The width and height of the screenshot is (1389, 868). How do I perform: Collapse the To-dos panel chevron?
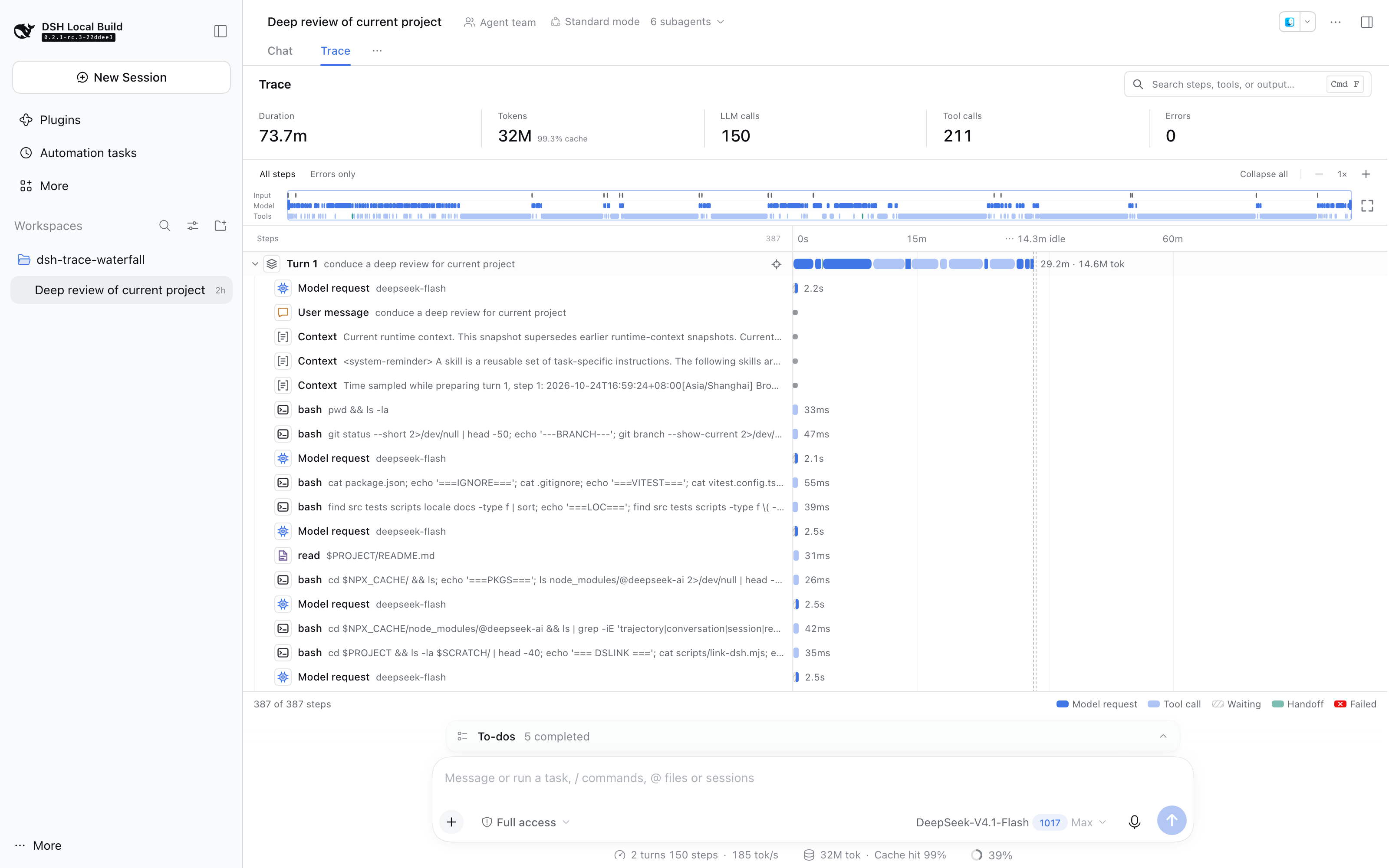pos(1163,736)
